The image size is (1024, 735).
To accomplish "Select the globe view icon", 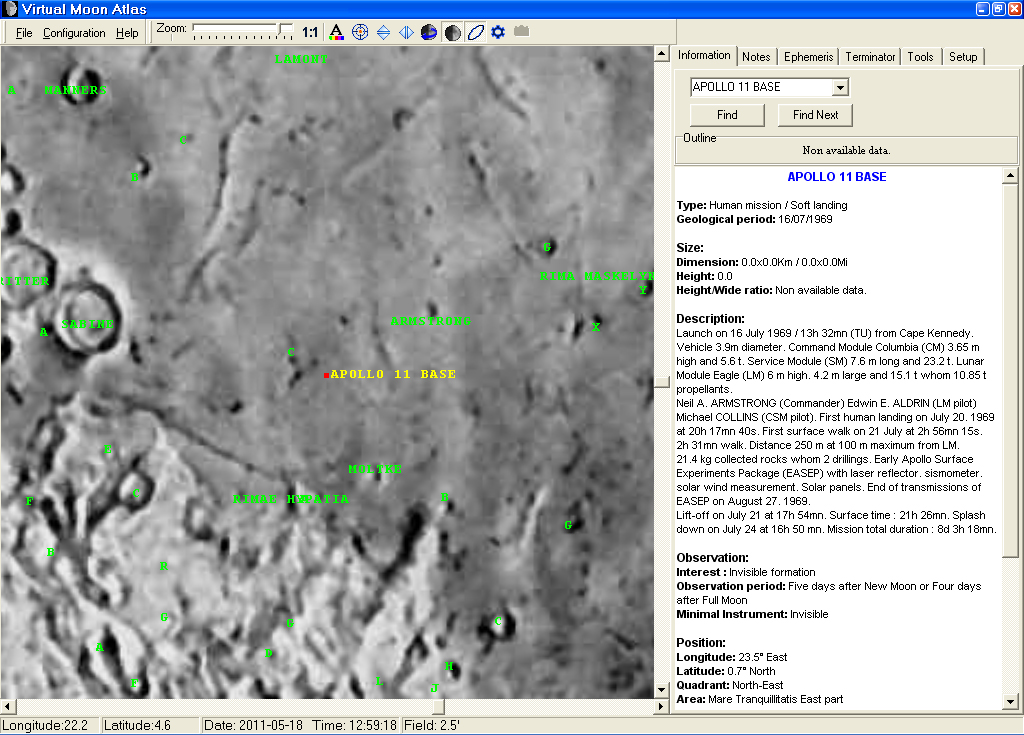I will [x=428, y=32].
